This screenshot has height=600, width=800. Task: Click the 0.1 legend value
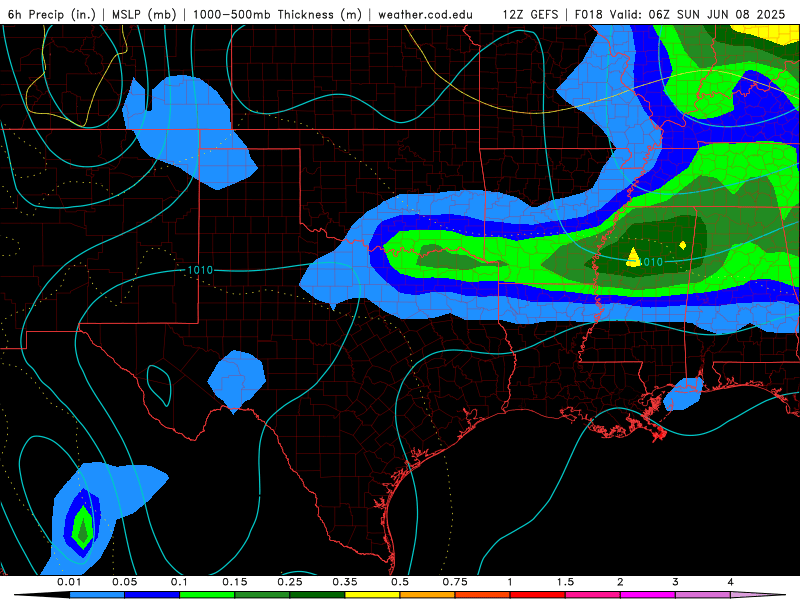point(179,582)
